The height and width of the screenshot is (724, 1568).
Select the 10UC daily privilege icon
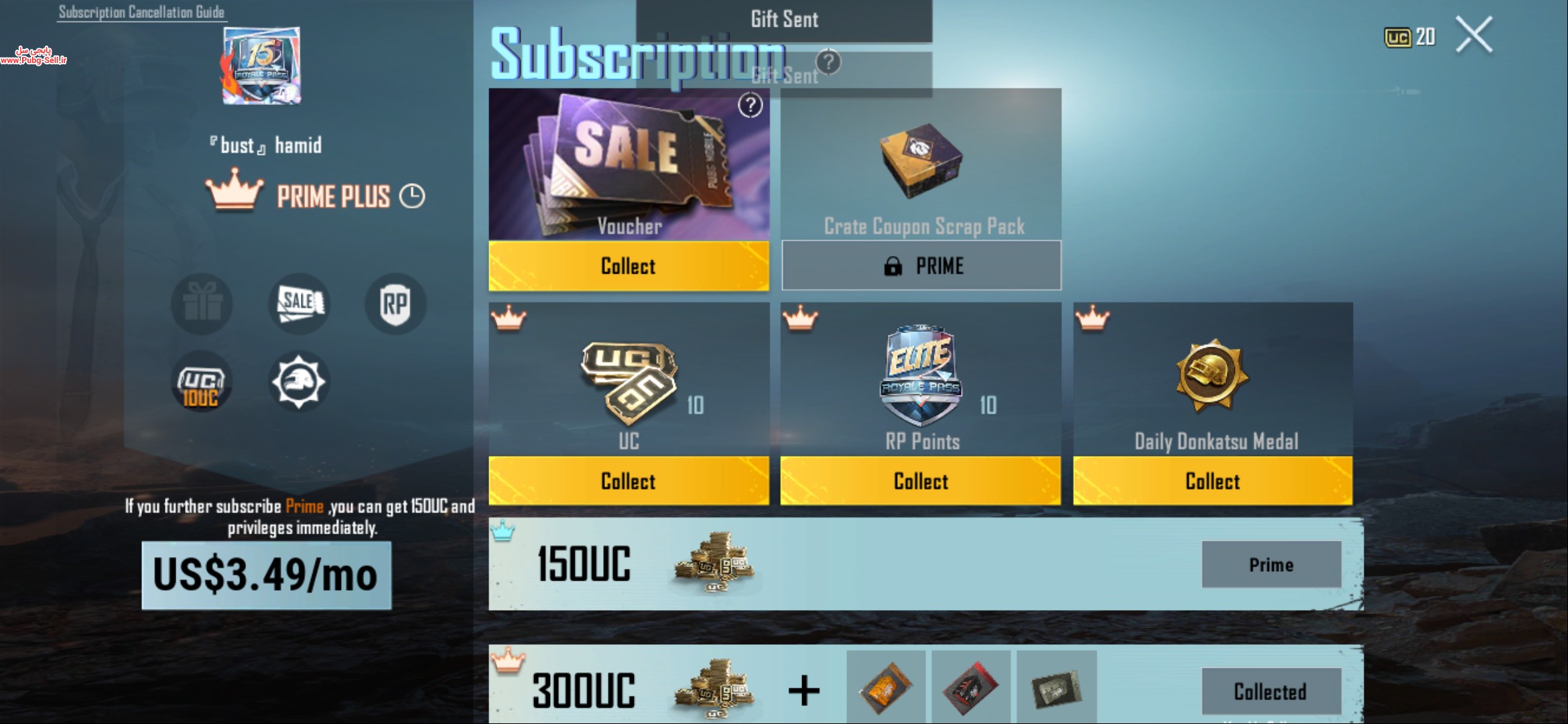202,382
